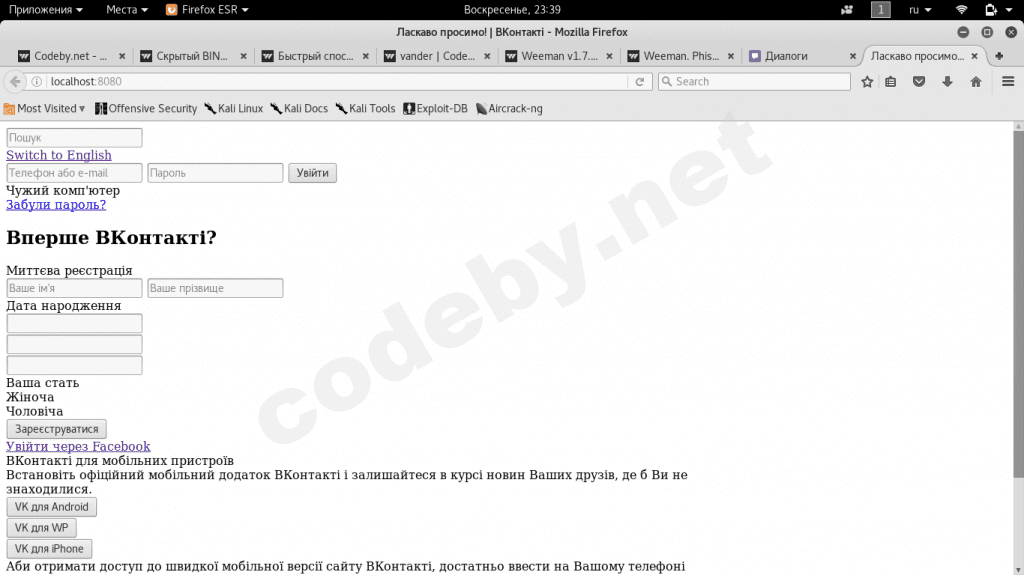Switch to the Weeman v1.7 tab
Image resolution: width=1024 pixels, height=575 pixels.
559,56
